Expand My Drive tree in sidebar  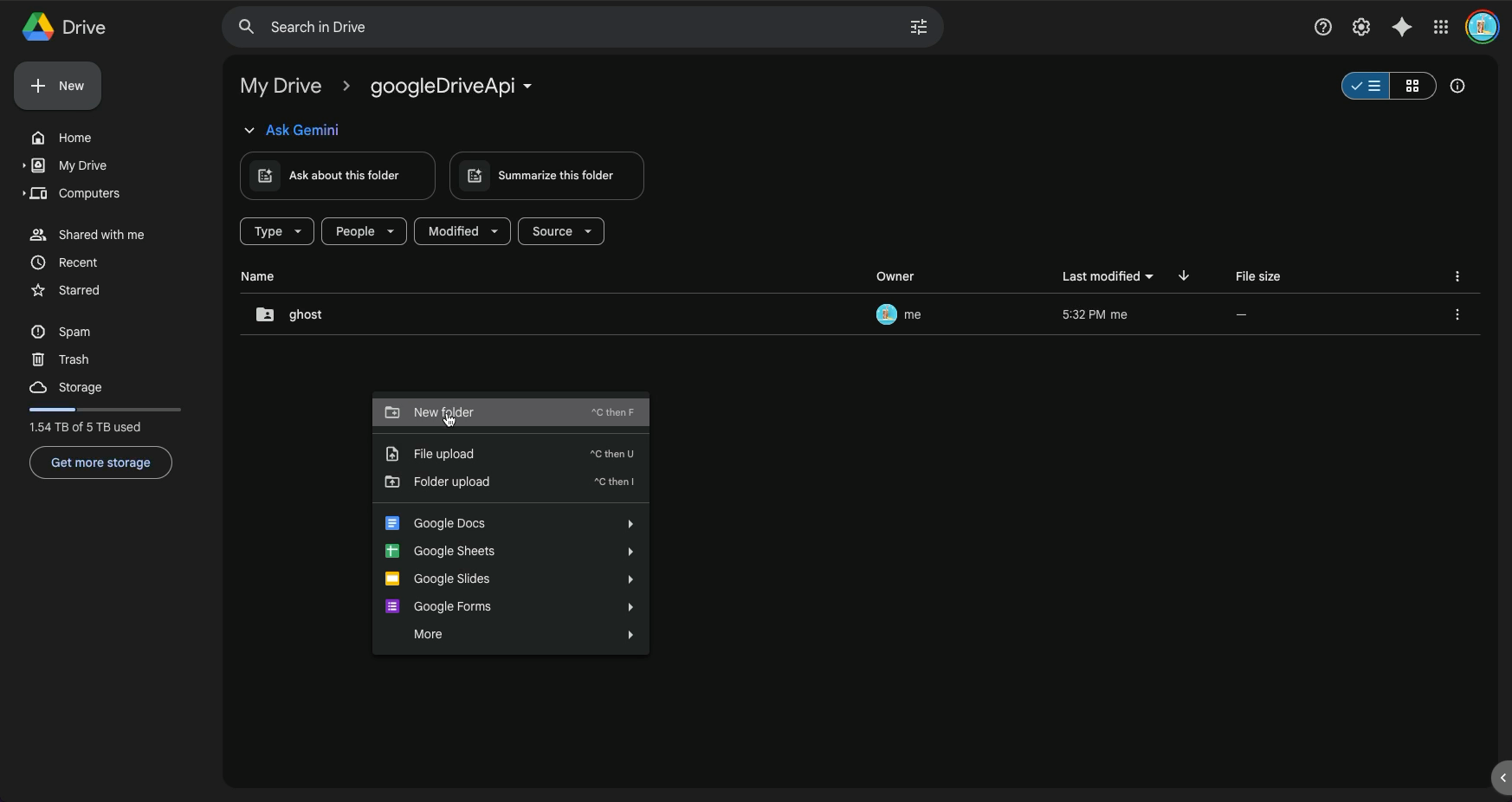[x=24, y=165]
